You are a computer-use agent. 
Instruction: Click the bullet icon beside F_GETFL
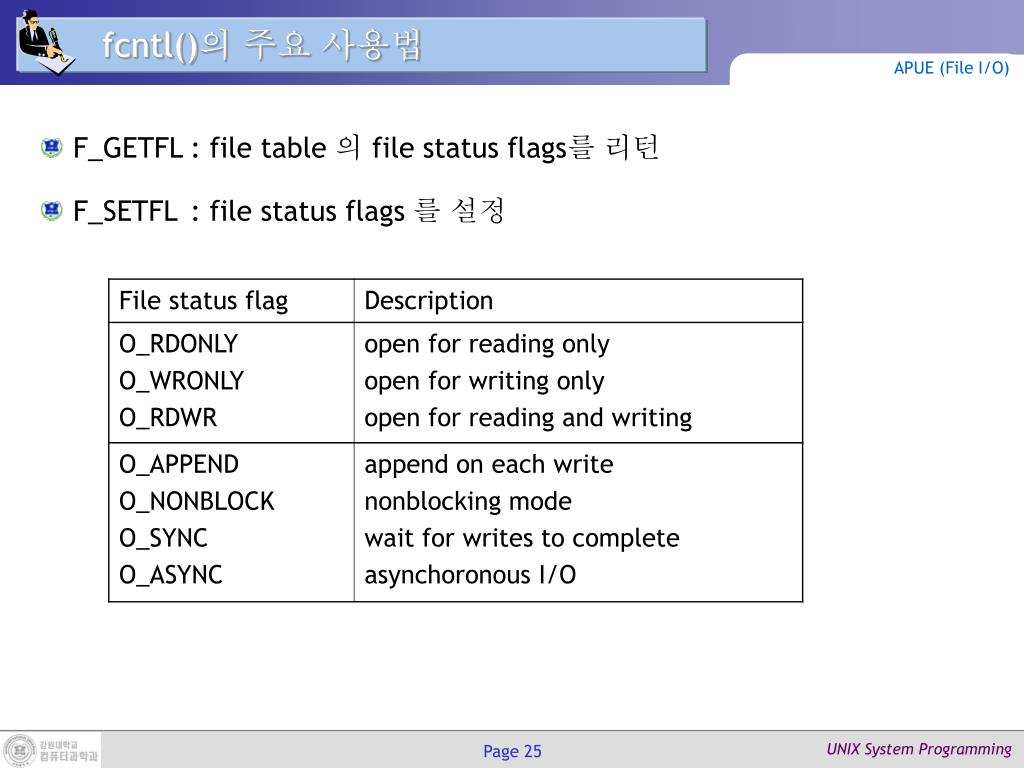[x=52, y=148]
